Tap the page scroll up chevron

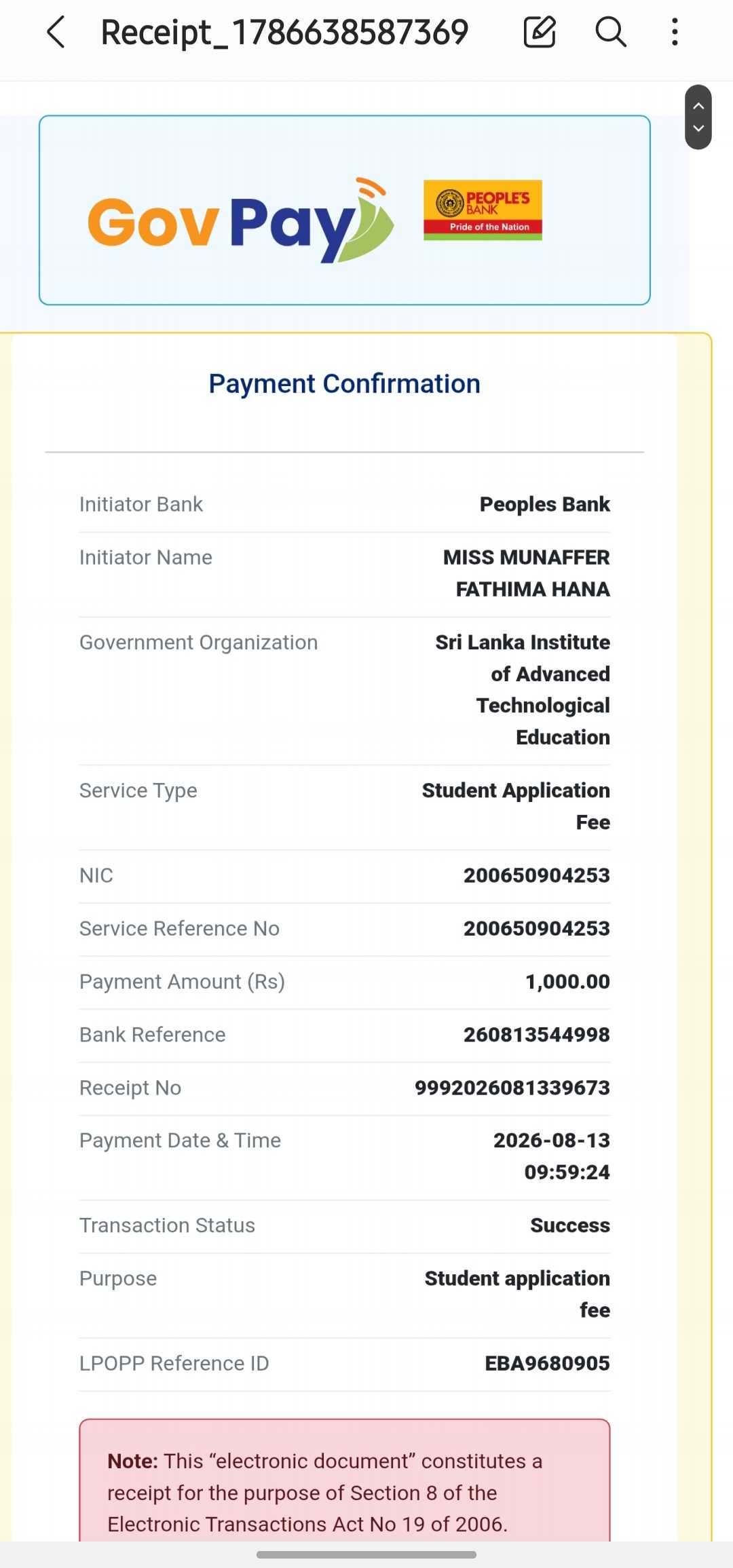pos(698,106)
